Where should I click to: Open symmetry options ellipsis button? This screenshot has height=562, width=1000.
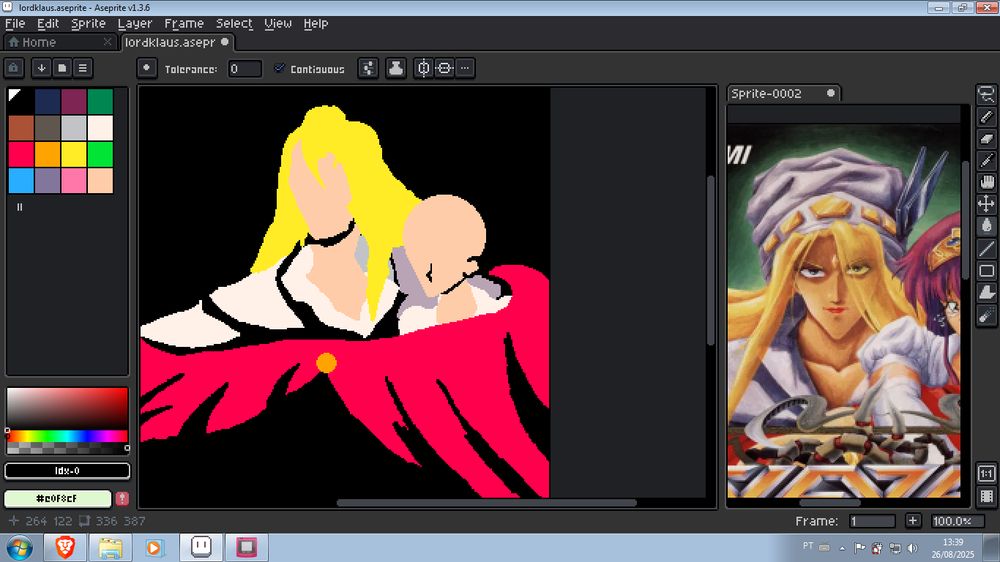(465, 68)
